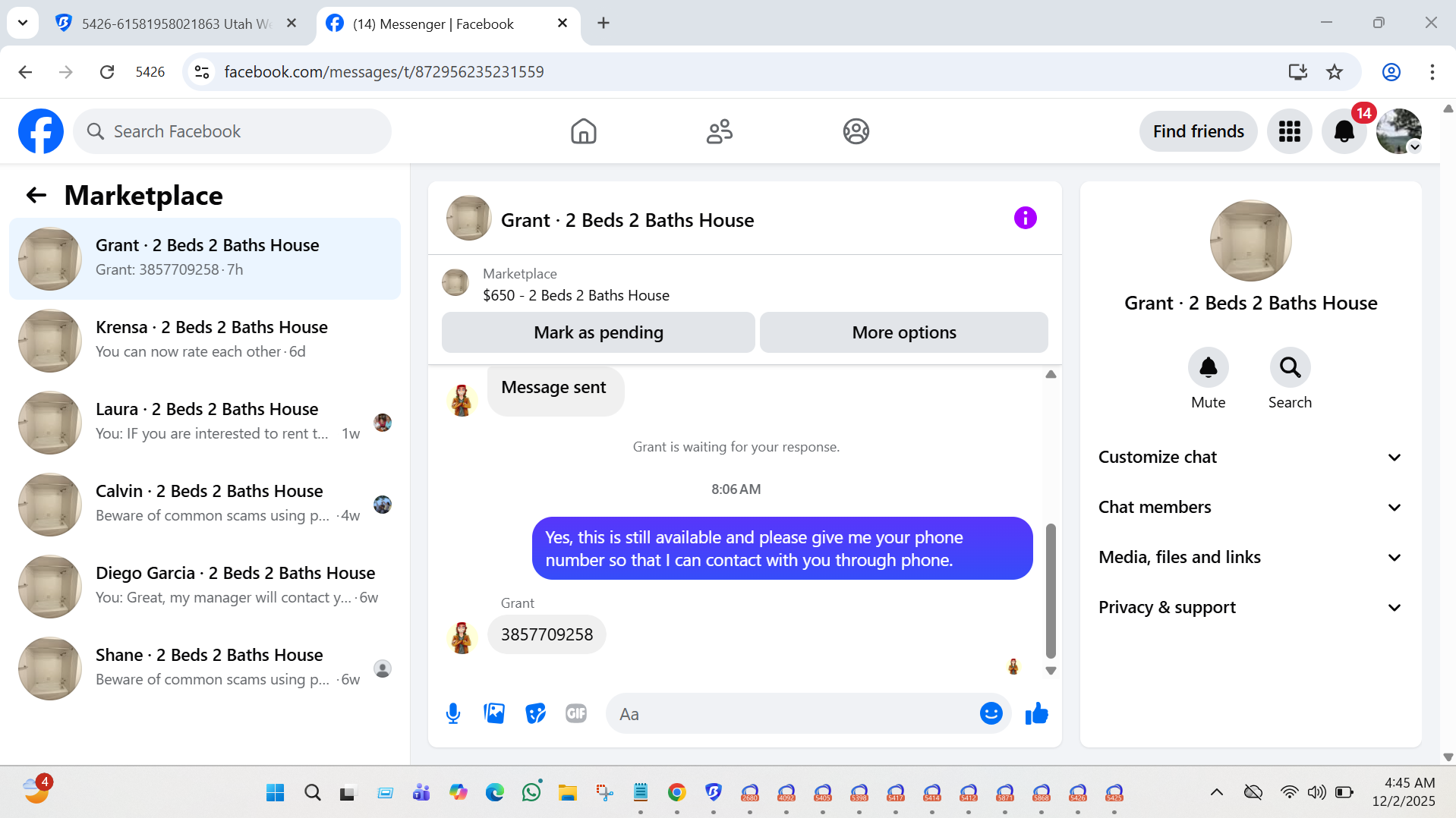
Task: Expand Privacy & support section
Action: coord(1250,607)
